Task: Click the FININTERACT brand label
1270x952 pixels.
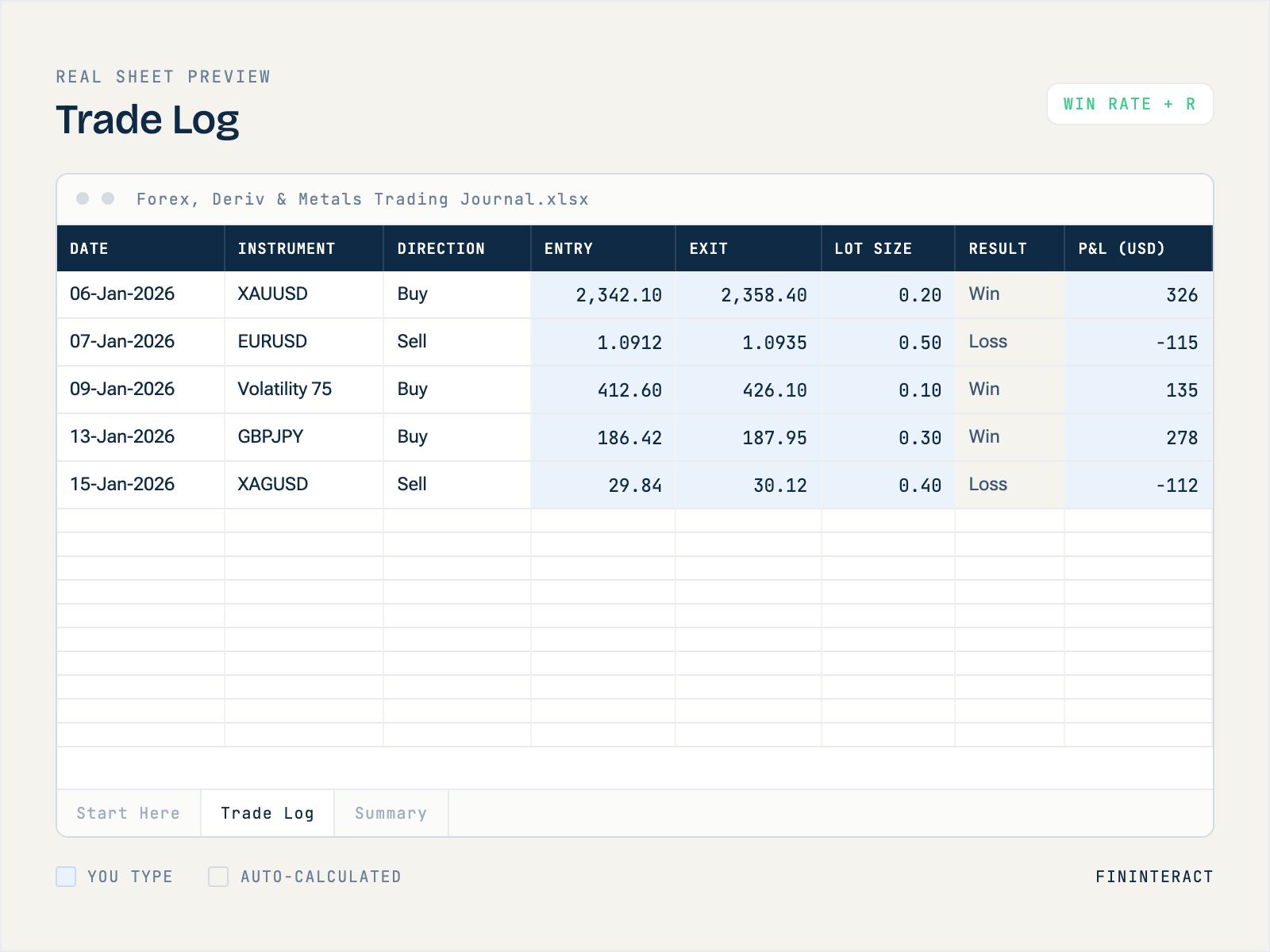Action: click(1154, 877)
